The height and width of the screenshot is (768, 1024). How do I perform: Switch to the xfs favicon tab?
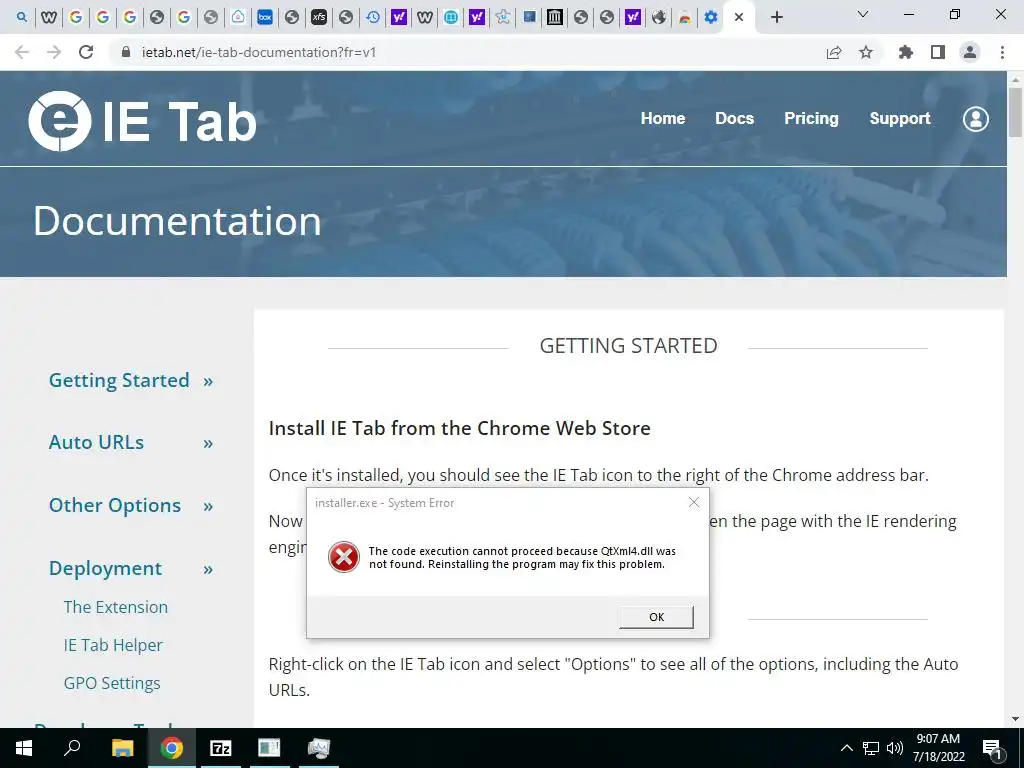pyautogui.click(x=319, y=17)
